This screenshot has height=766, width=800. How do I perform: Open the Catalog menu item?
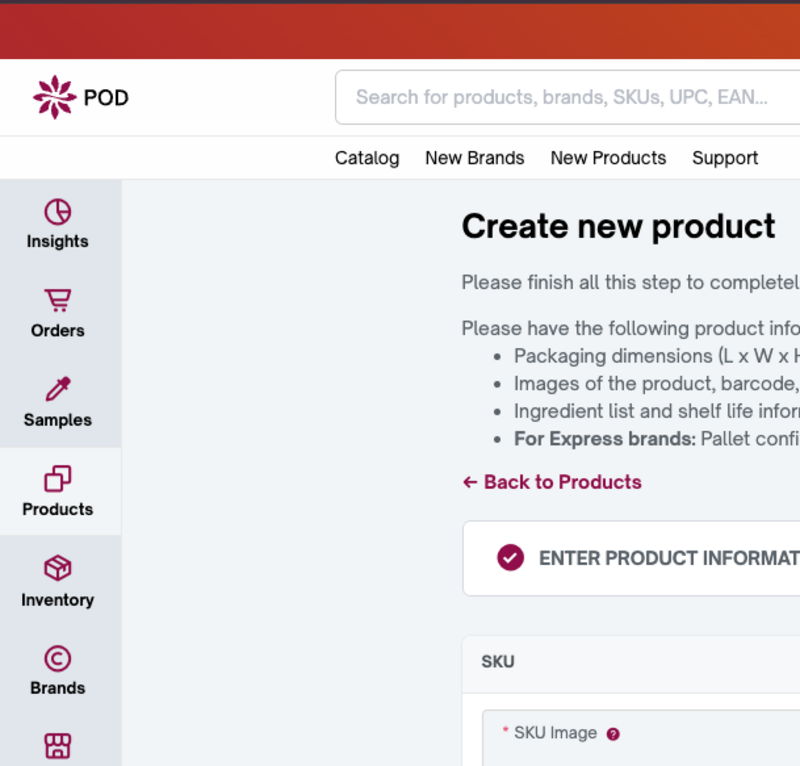coord(367,158)
